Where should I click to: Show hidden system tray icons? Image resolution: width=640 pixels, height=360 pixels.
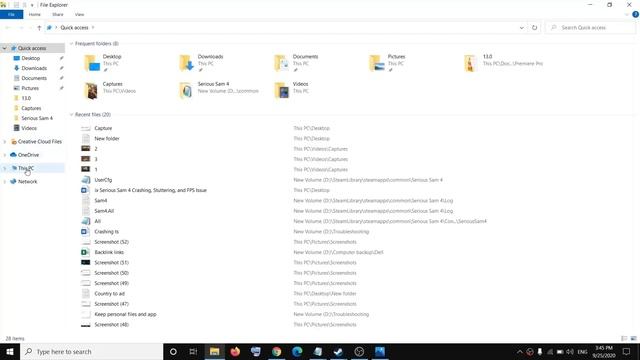(520, 351)
